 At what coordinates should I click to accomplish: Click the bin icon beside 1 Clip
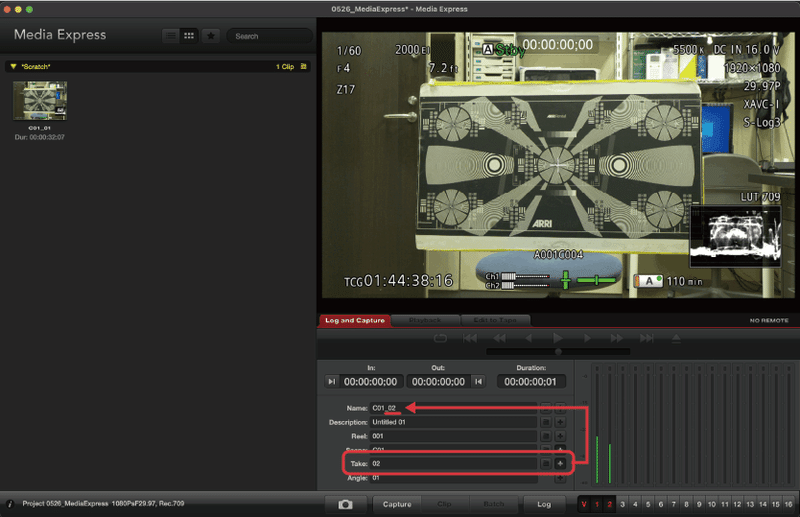(304, 66)
